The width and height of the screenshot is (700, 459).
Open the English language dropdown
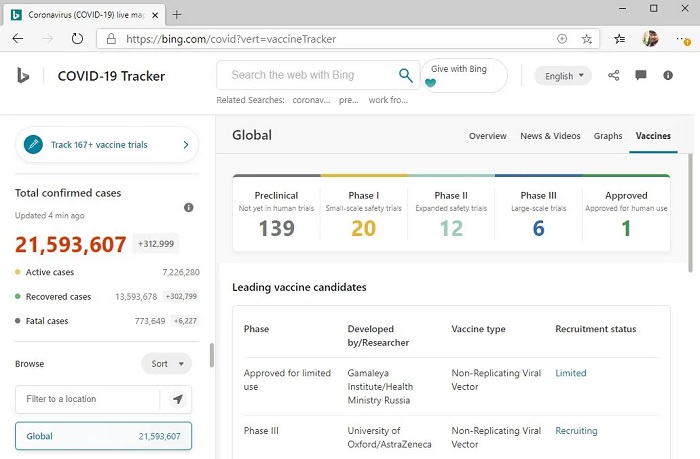(x=563, y=76)
